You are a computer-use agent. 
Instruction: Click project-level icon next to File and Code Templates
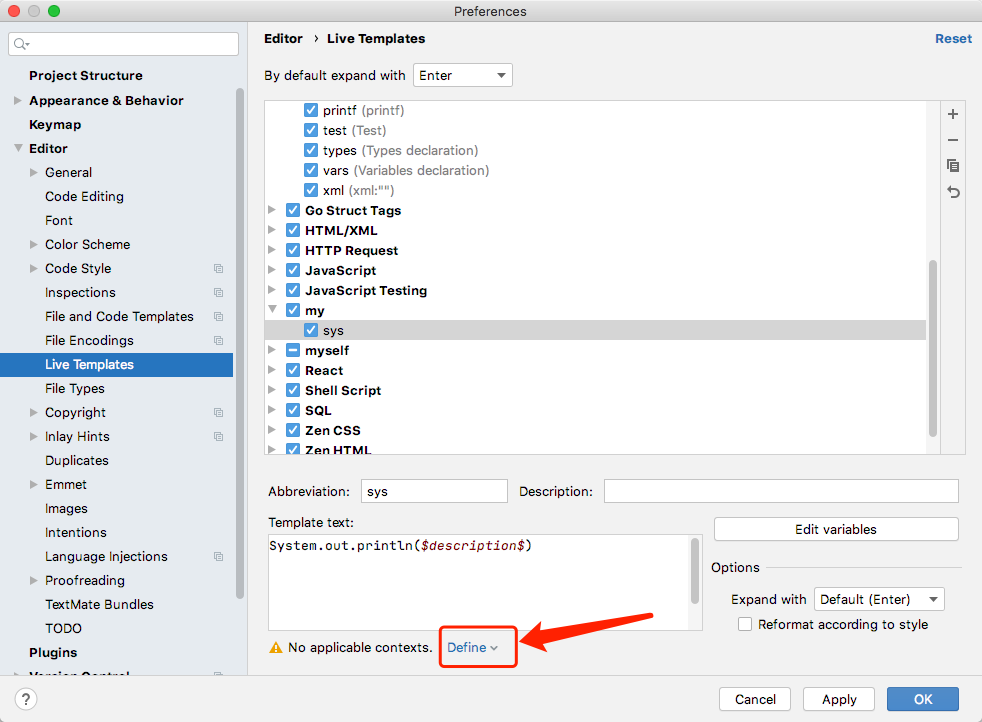tap(219, 316)
